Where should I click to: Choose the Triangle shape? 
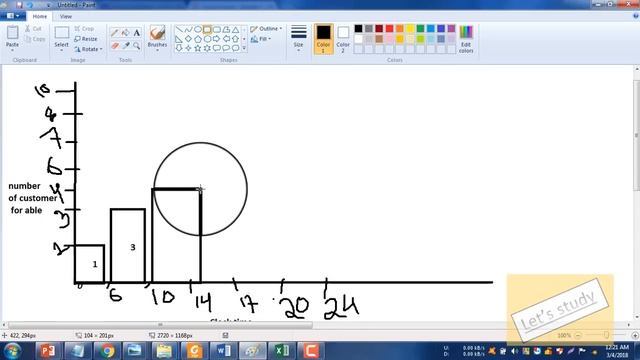pos(236,30)
